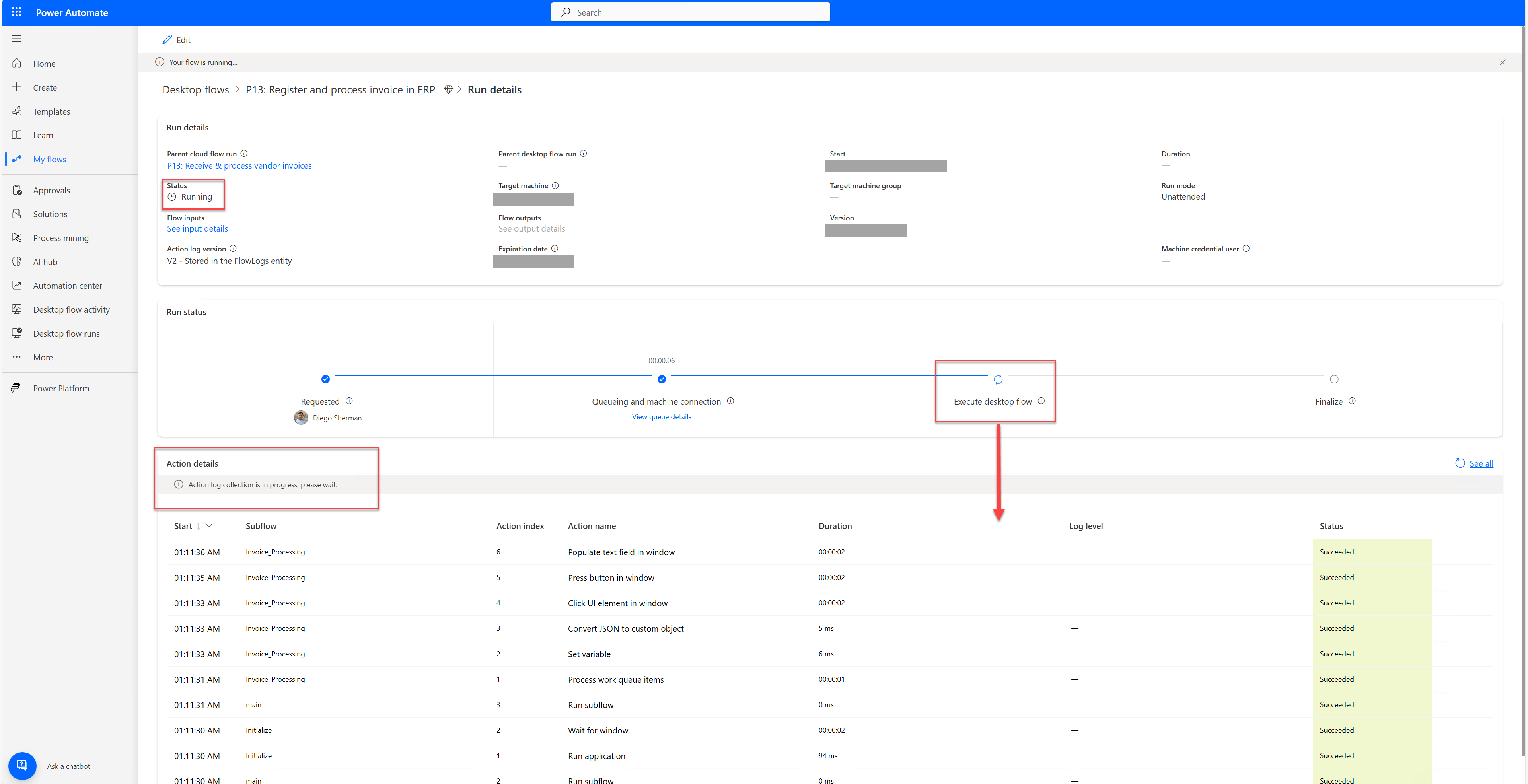Image resolution: width=1528 pixels, height=784 pixels.
Task: Open See input details link
Action: pyautogui.click(x=197, y=229)
